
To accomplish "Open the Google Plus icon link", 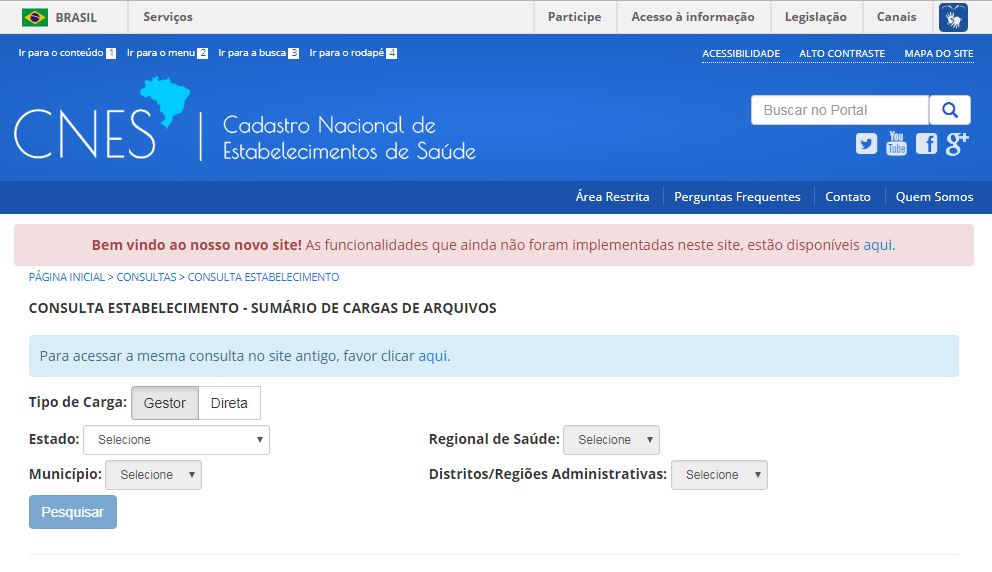I will [957, 144].
